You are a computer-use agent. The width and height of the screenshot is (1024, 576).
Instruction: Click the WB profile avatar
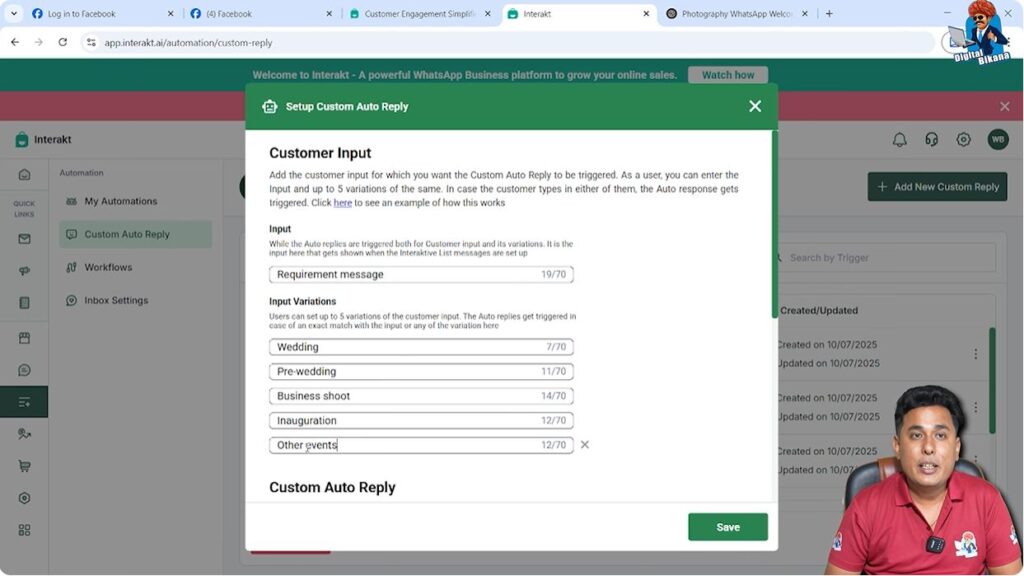pyautogui.click(x=998, y=140)
